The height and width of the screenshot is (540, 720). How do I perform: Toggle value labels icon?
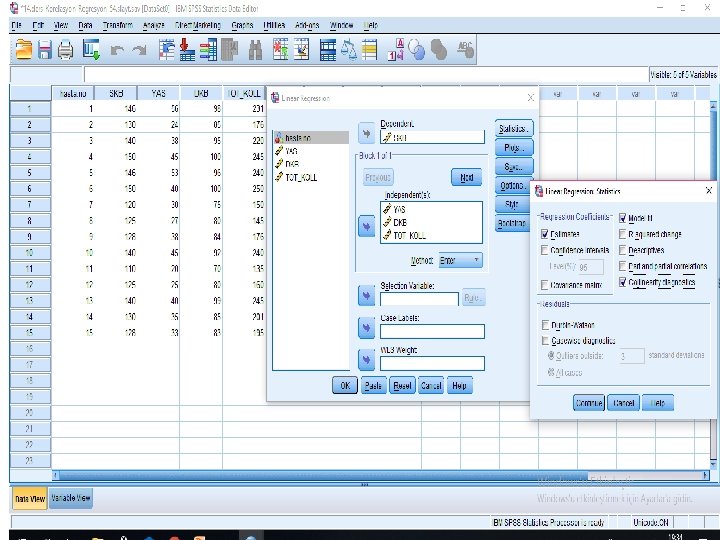point(396,50)
